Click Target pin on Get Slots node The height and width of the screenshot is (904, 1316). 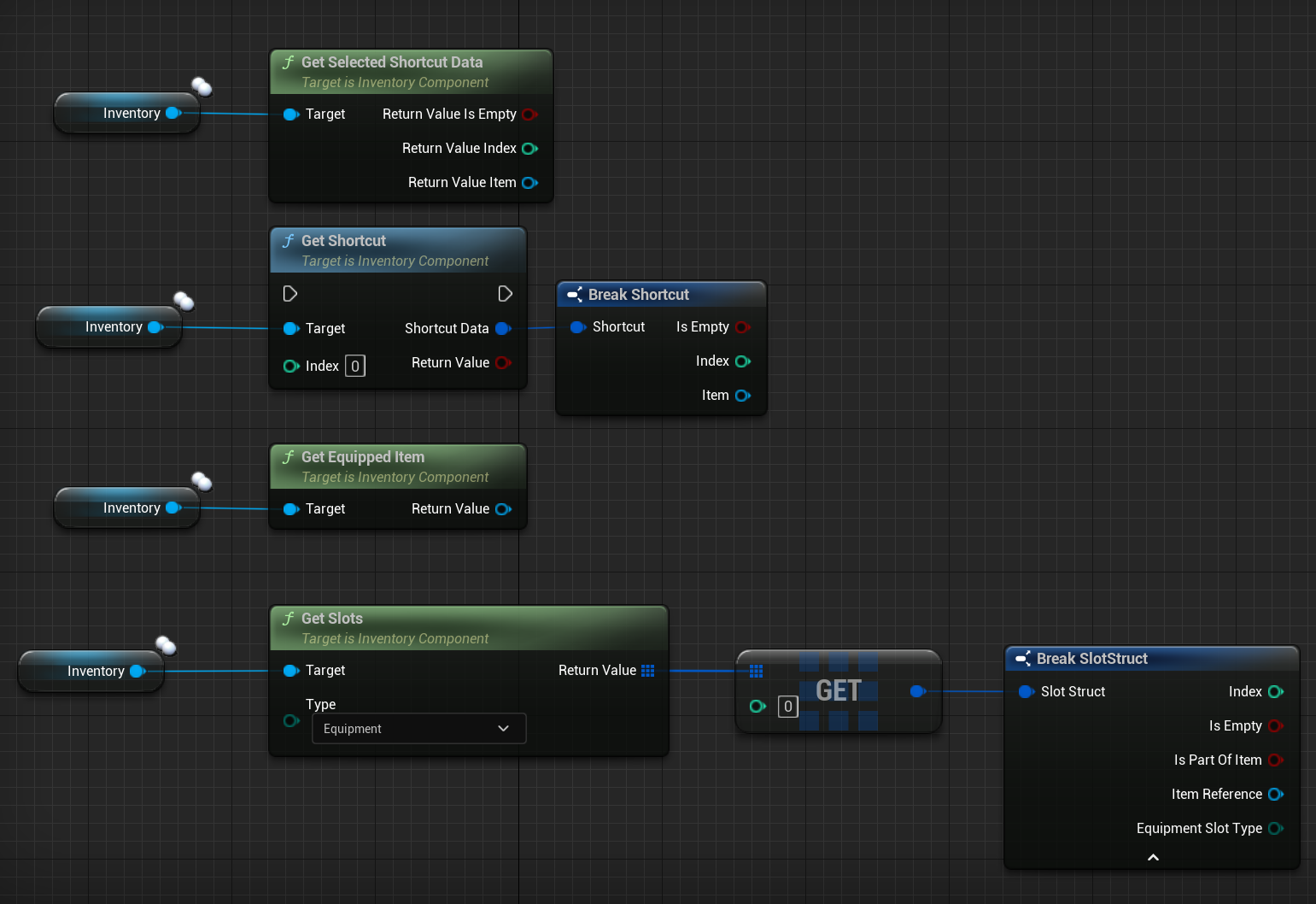(x=290, y=671)
